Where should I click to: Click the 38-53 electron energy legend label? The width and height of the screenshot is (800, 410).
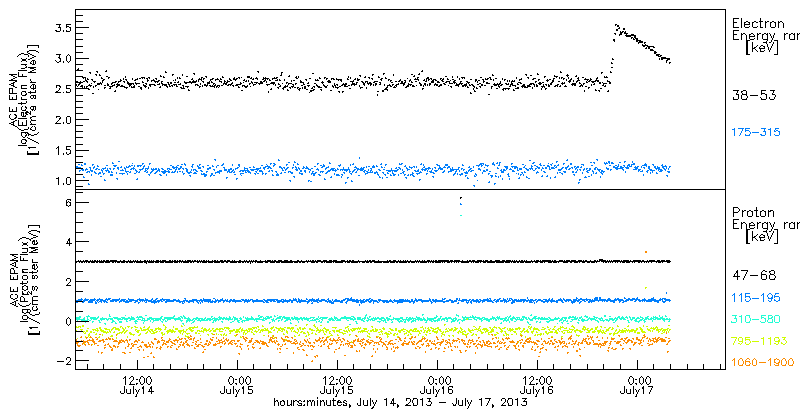click(754, 95)
